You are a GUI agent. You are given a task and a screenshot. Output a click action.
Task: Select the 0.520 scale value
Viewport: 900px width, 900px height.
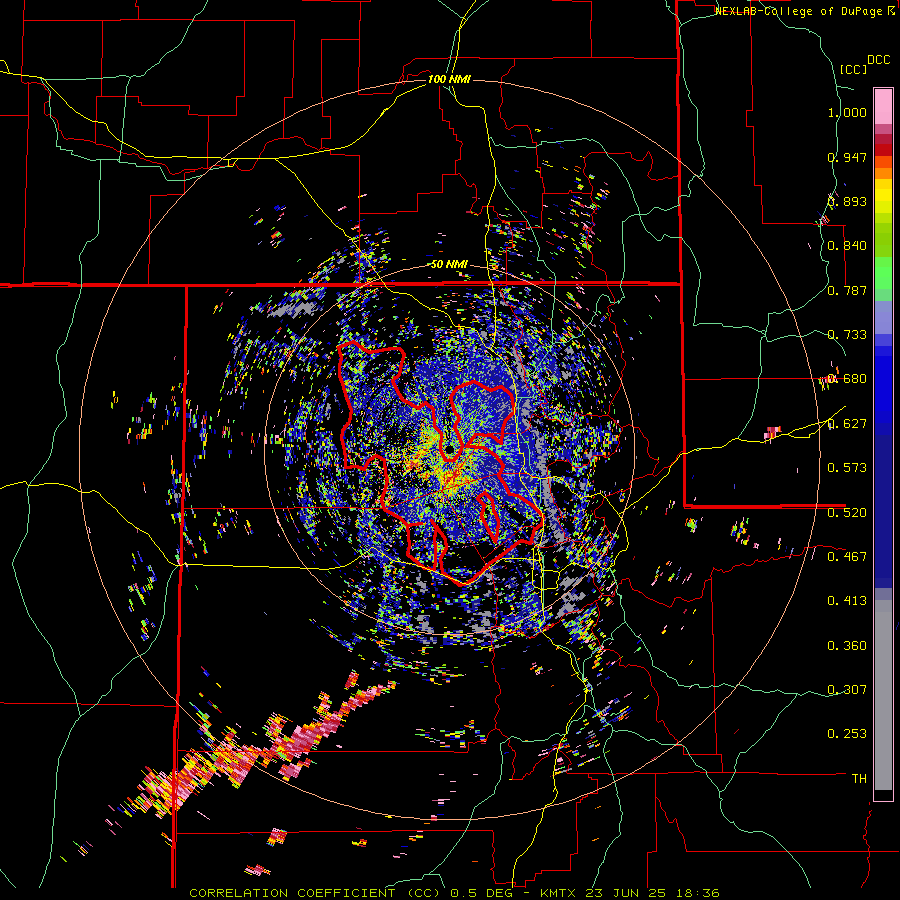[x=847, y=512]
